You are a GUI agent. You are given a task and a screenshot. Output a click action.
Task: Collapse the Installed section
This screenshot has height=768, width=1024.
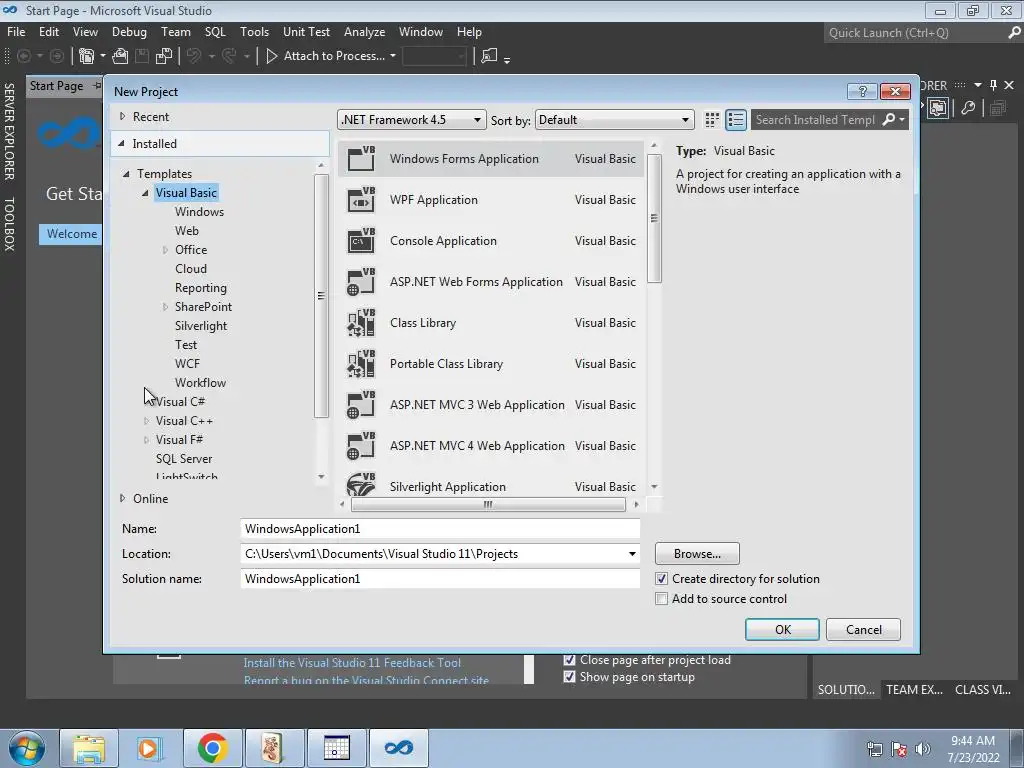click(121, 143)
